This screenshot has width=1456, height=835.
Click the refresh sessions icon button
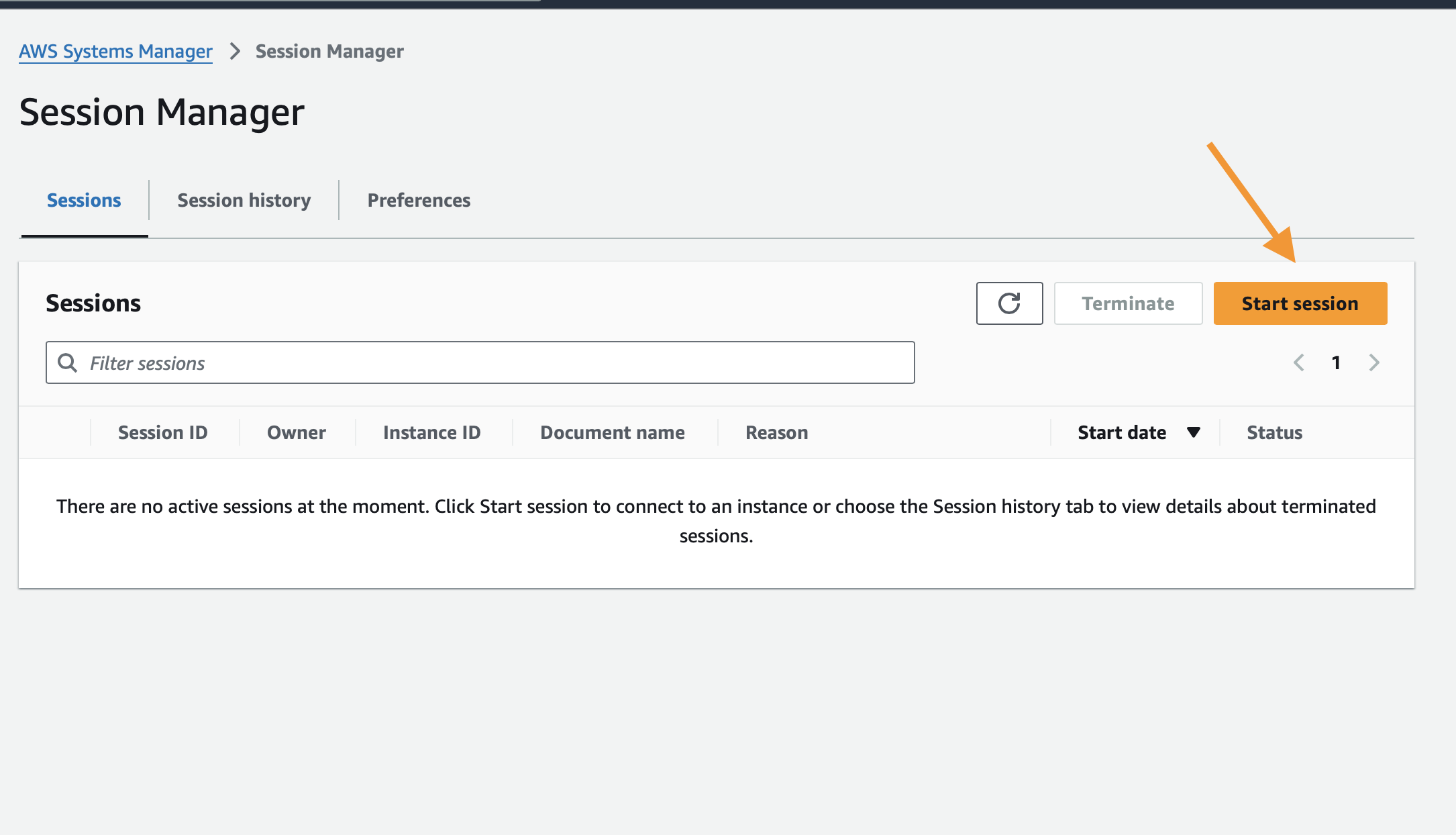1009,303
